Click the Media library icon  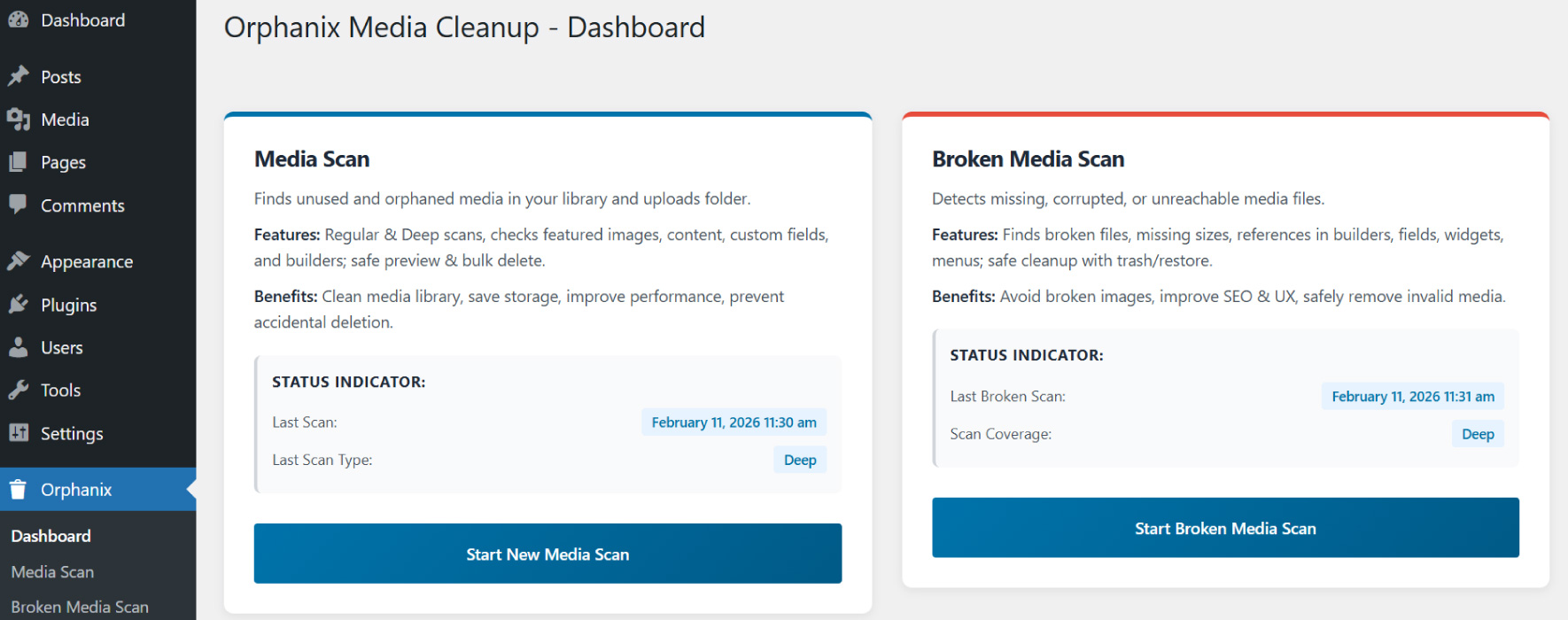(19, 119)
